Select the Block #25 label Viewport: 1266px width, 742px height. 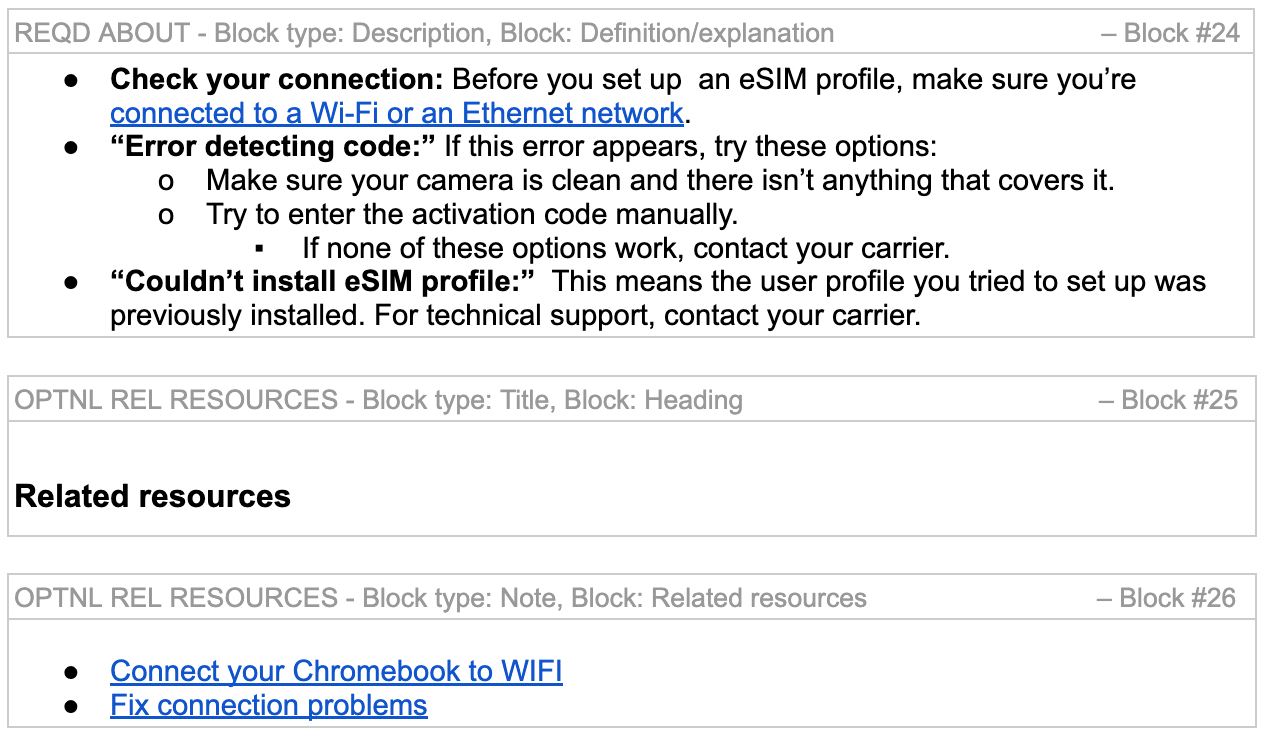1169,400
